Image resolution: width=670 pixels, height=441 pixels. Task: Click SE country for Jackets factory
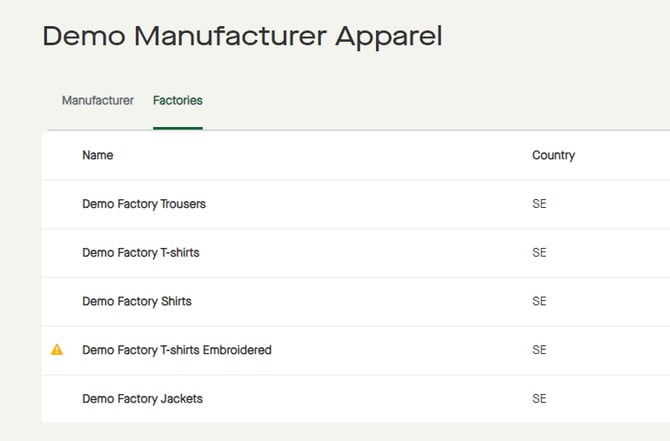pos(540,399)
